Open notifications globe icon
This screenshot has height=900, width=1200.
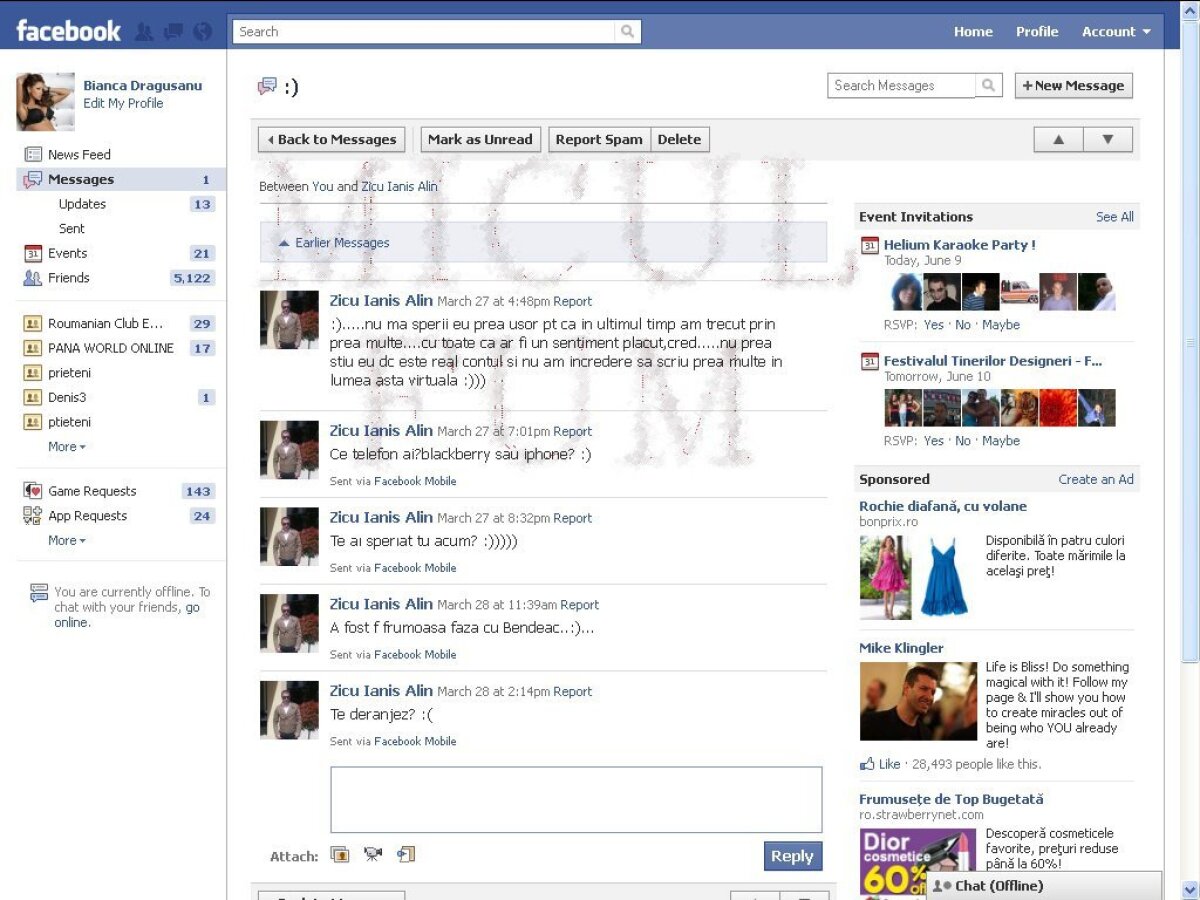pyautogui.click(x=201, y=31)
